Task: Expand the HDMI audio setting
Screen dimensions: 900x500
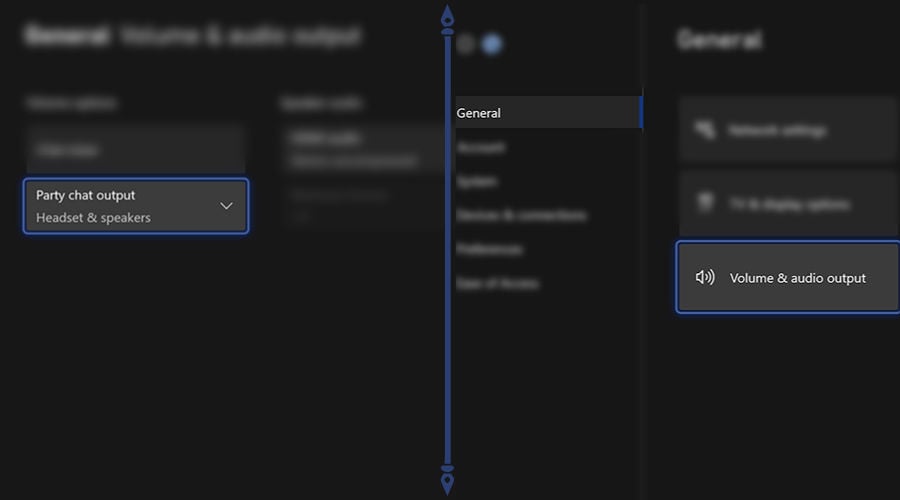Action: coord(365,149)
